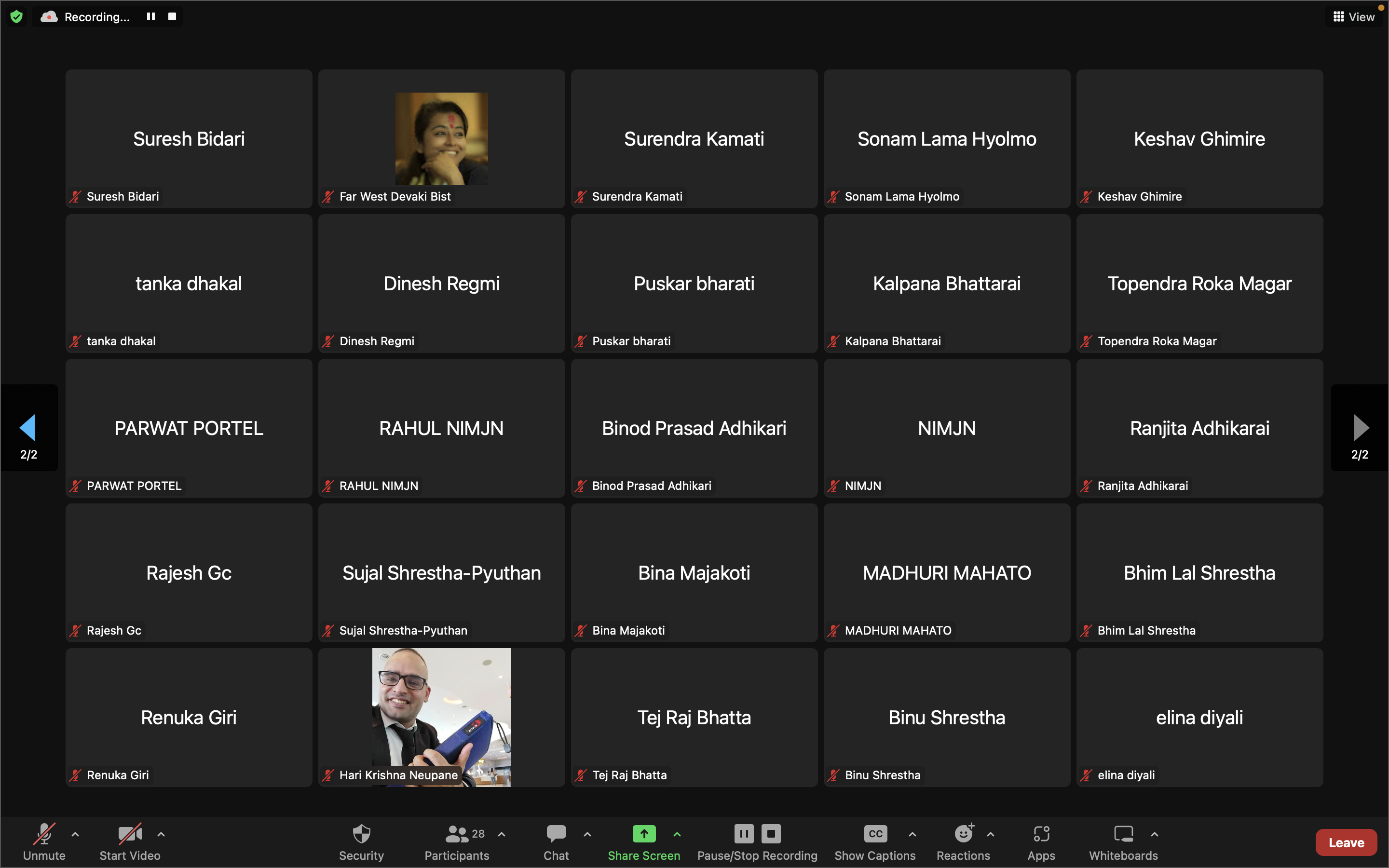Open the View layout menu
This screenshot has width=1389, height=868.
tap(1353, 17)
